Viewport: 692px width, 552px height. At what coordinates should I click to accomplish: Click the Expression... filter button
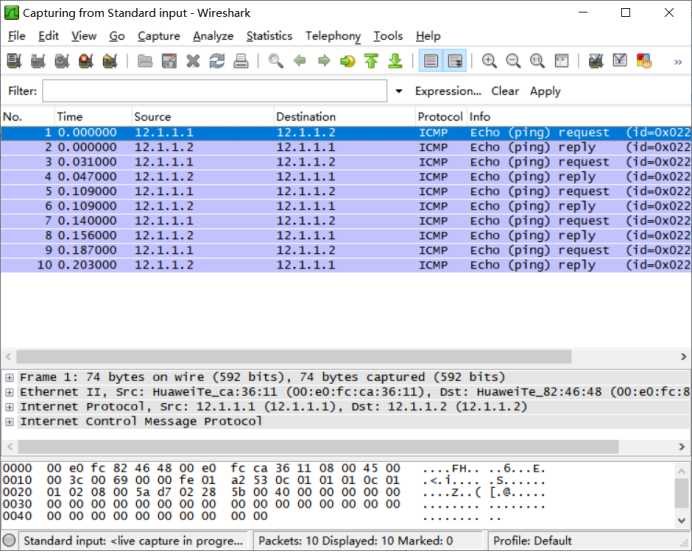[448, 91]
